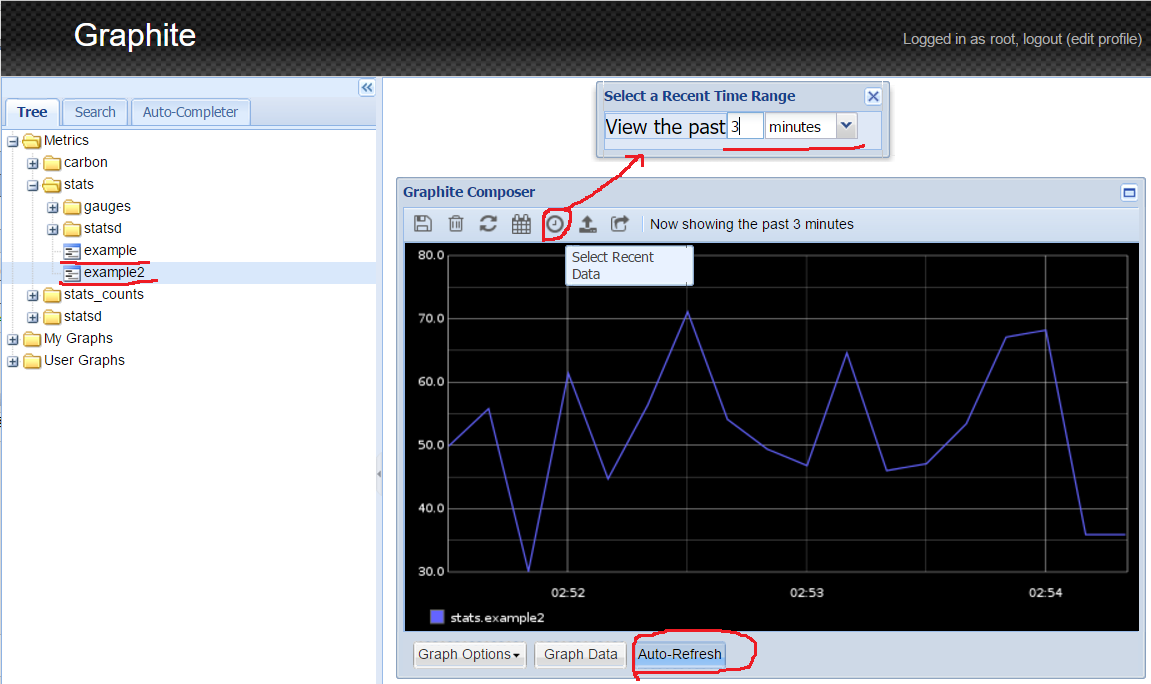Click the upload graph icon
The width and height of the screenshot is (1151, 684).
(x=587, y=224)
